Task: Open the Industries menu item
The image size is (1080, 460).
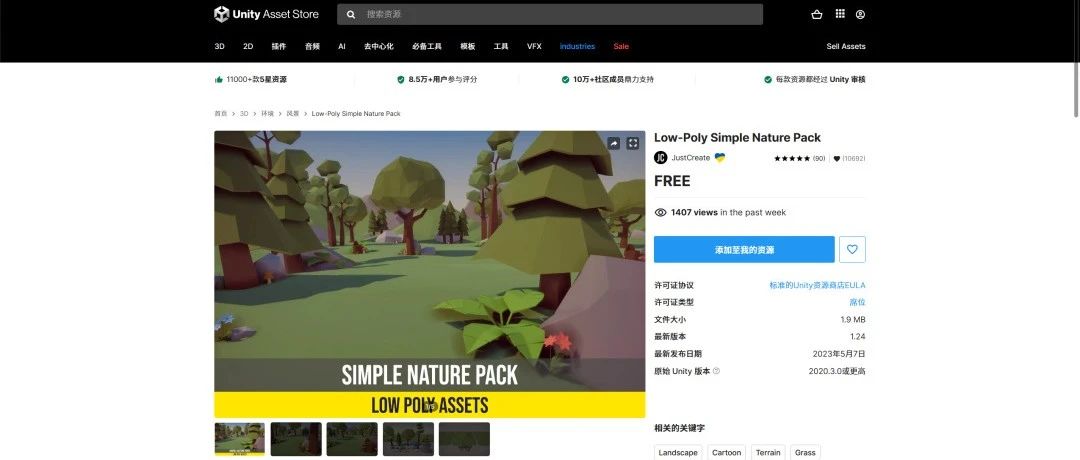Action: (577, 46)
